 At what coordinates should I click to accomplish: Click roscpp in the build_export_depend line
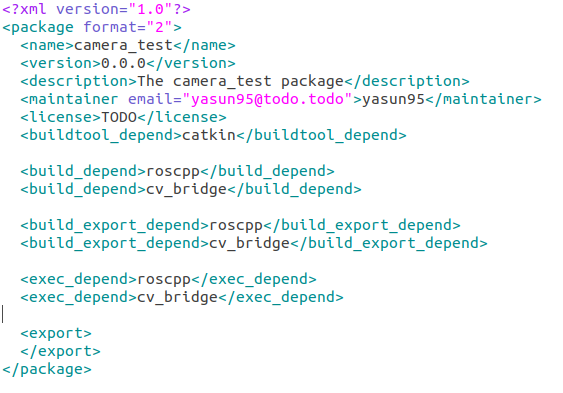[236, 225]
